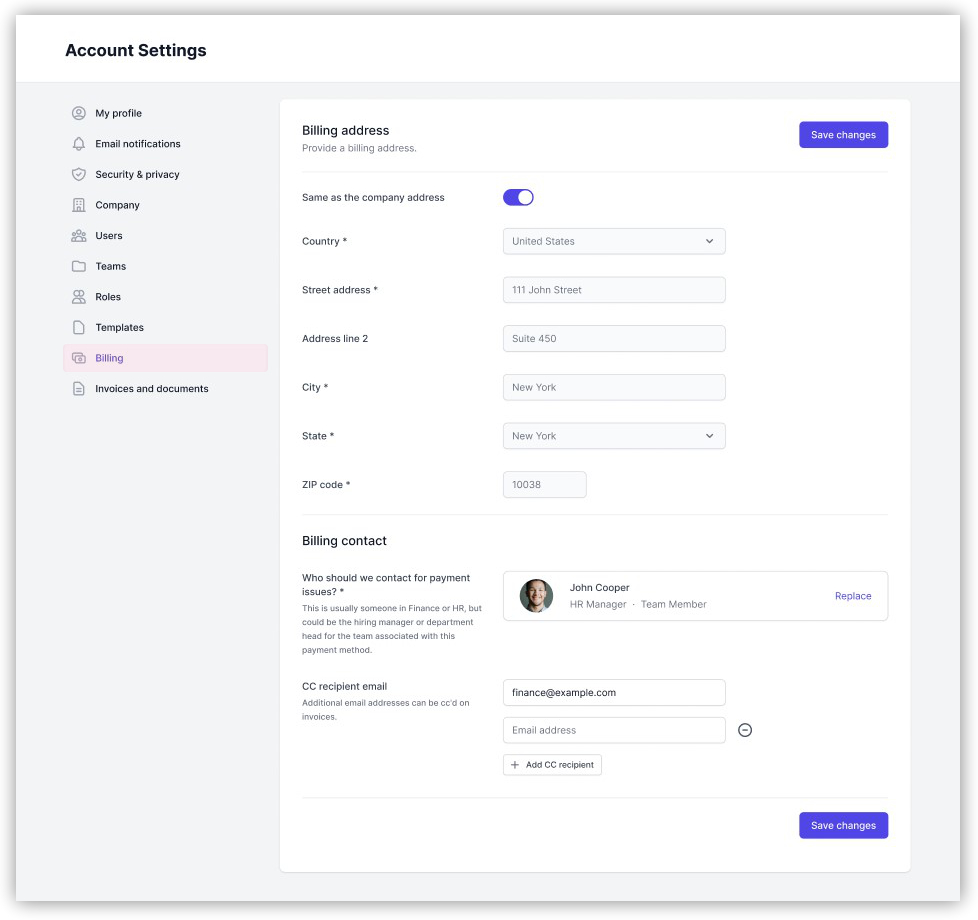Open the Country dropdown
978x920 pixels.
[614, 241]
